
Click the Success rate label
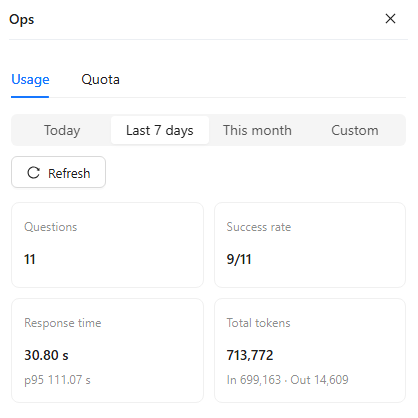[259, 227]
